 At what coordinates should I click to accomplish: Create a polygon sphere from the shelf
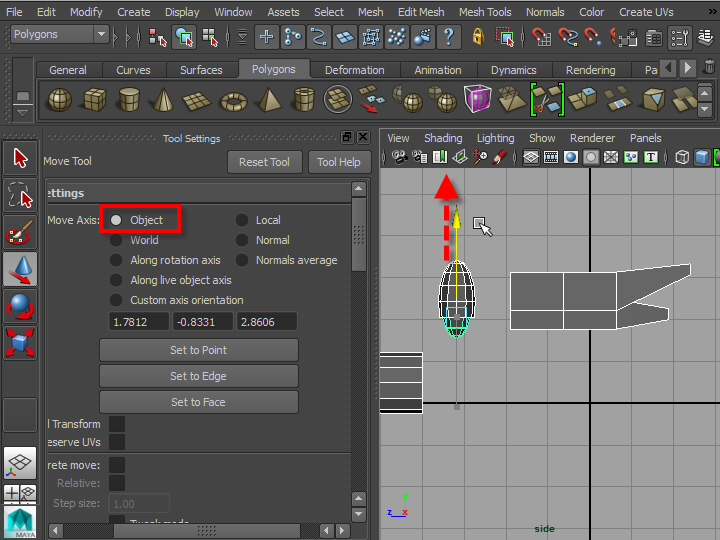coord(60,100)
